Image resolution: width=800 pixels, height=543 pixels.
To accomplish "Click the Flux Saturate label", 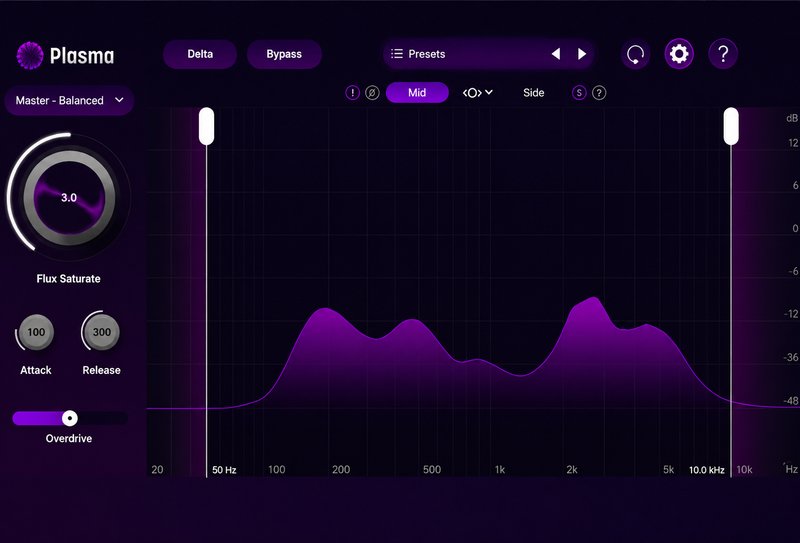I will [x=68, y=279].
